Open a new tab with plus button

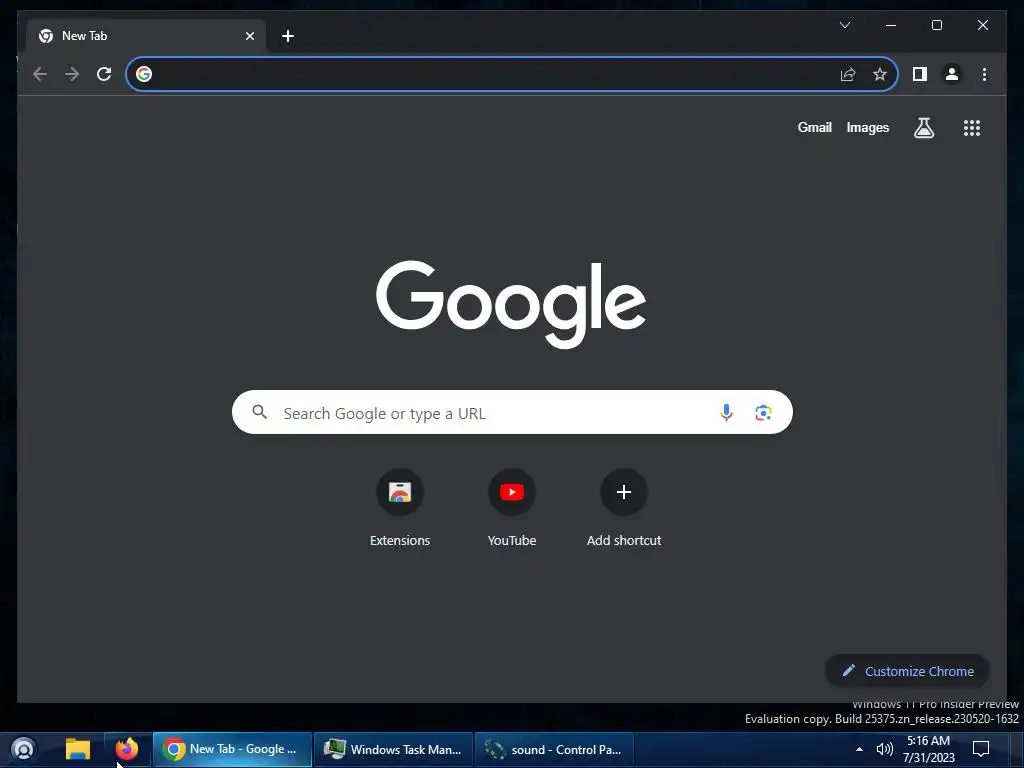tap(288, 36)
